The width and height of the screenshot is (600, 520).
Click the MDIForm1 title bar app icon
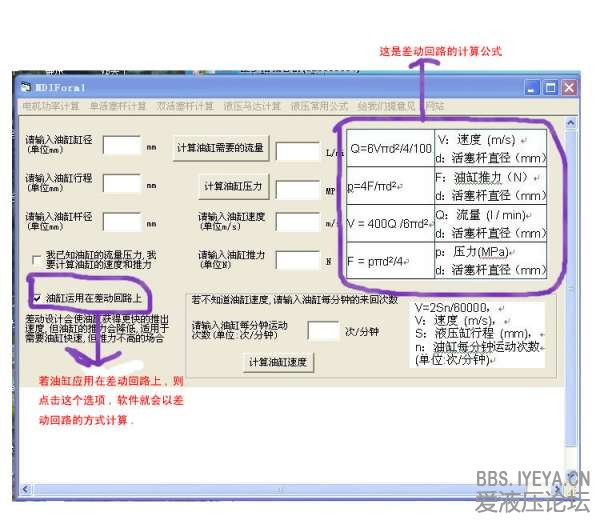(25, 88)
